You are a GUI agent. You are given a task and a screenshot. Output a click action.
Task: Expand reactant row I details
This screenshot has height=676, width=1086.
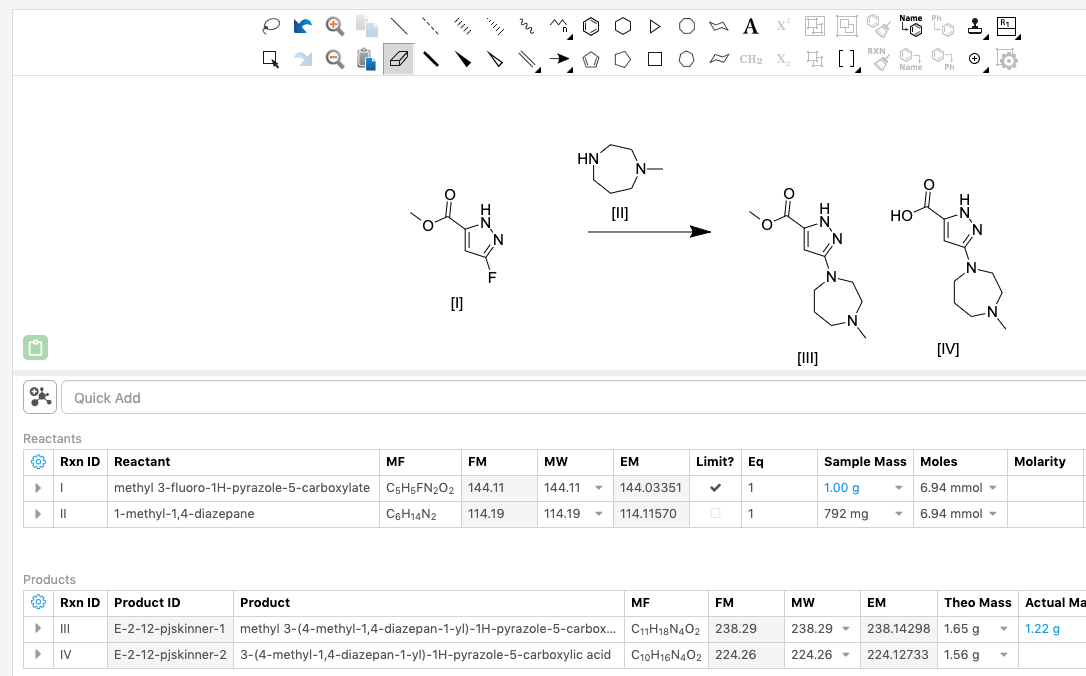point(38,488)
